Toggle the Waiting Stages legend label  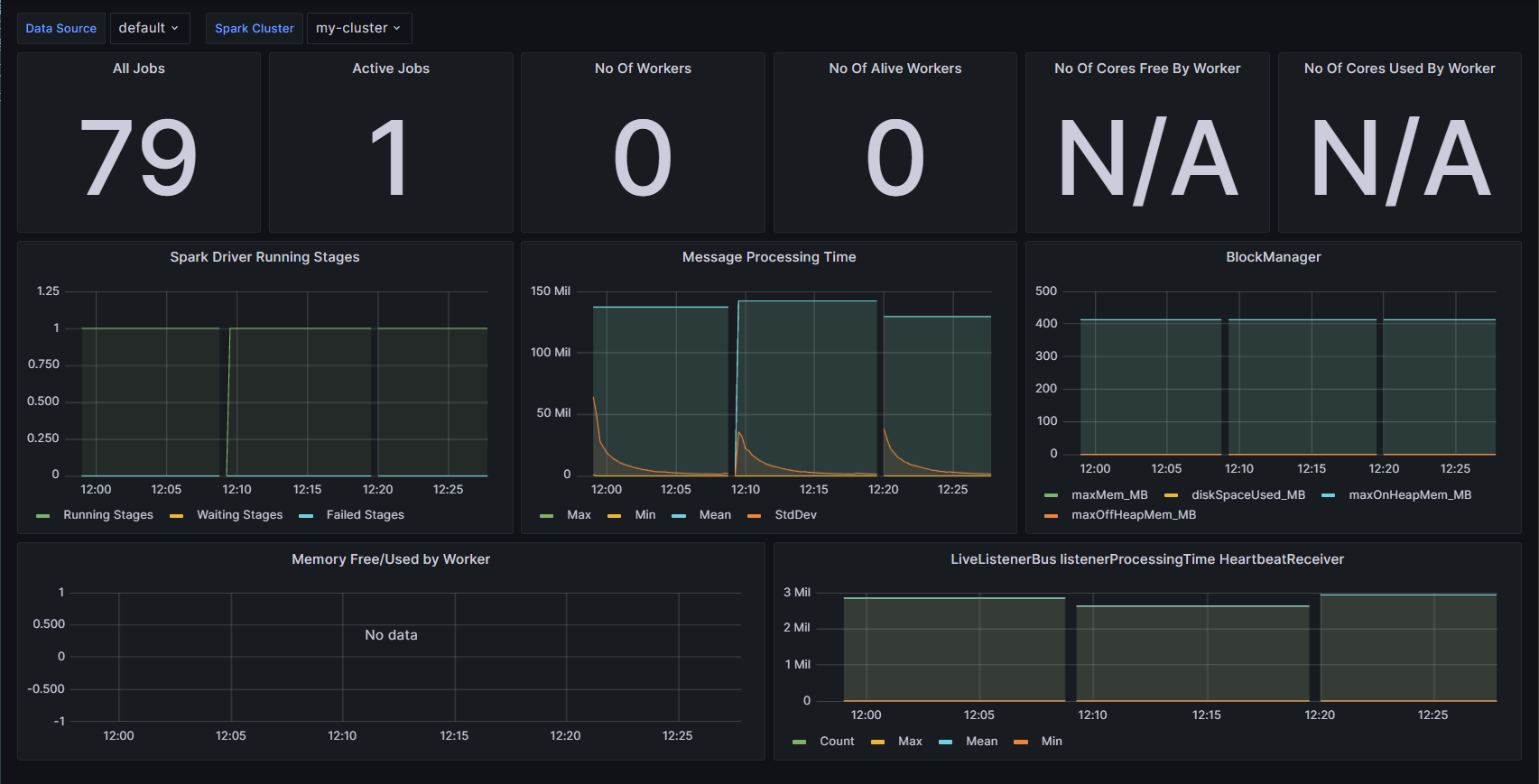239,515
